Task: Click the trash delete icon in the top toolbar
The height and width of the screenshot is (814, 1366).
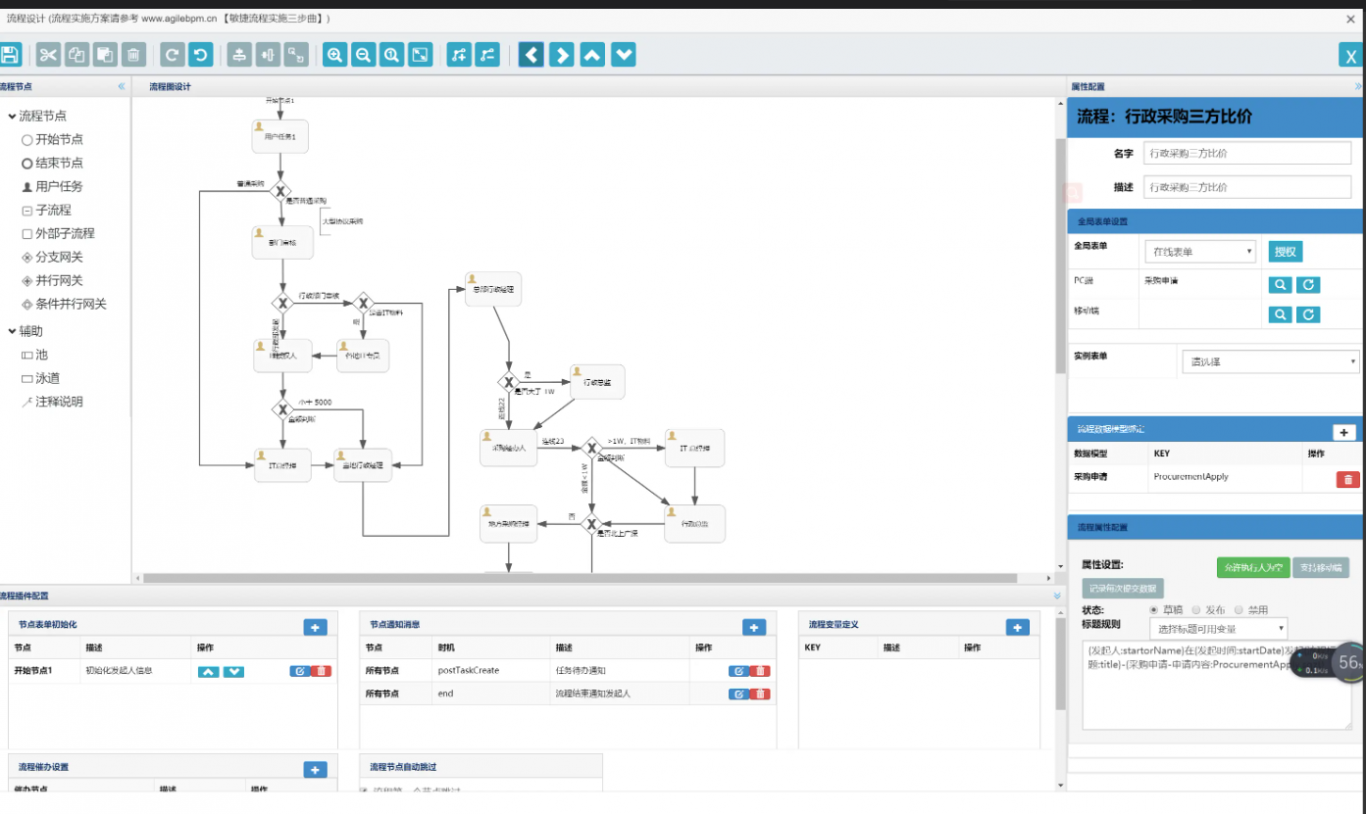Action: tap(134, 55)
